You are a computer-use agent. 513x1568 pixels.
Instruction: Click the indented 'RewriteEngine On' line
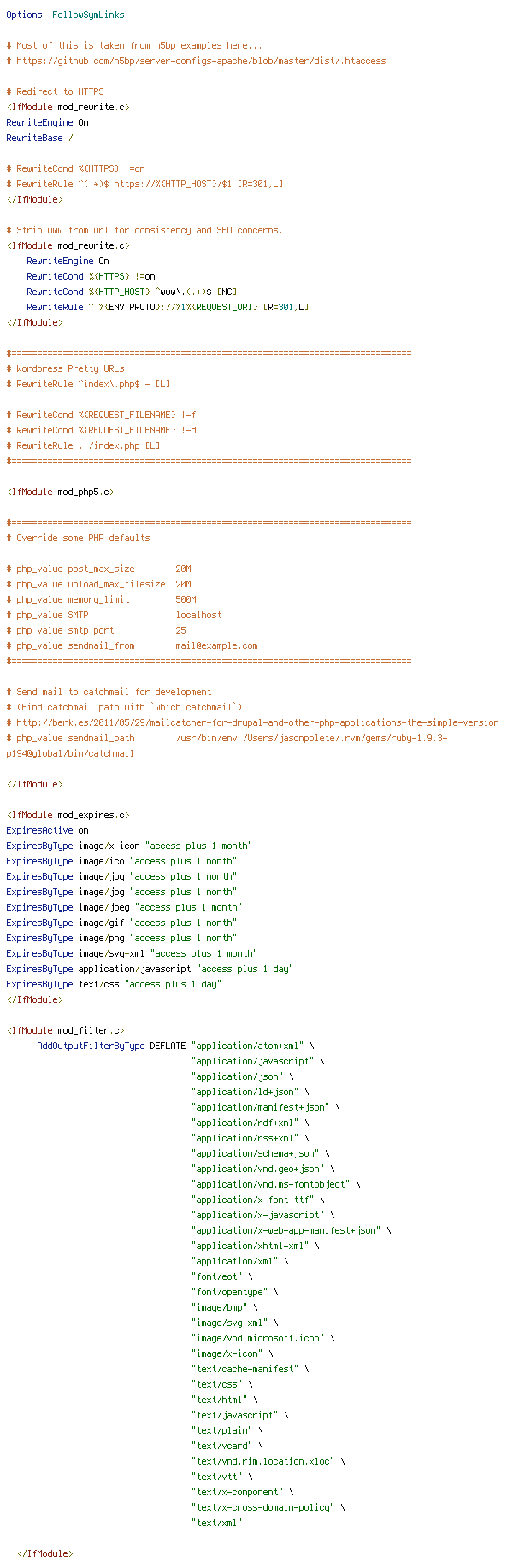point(68,261)
